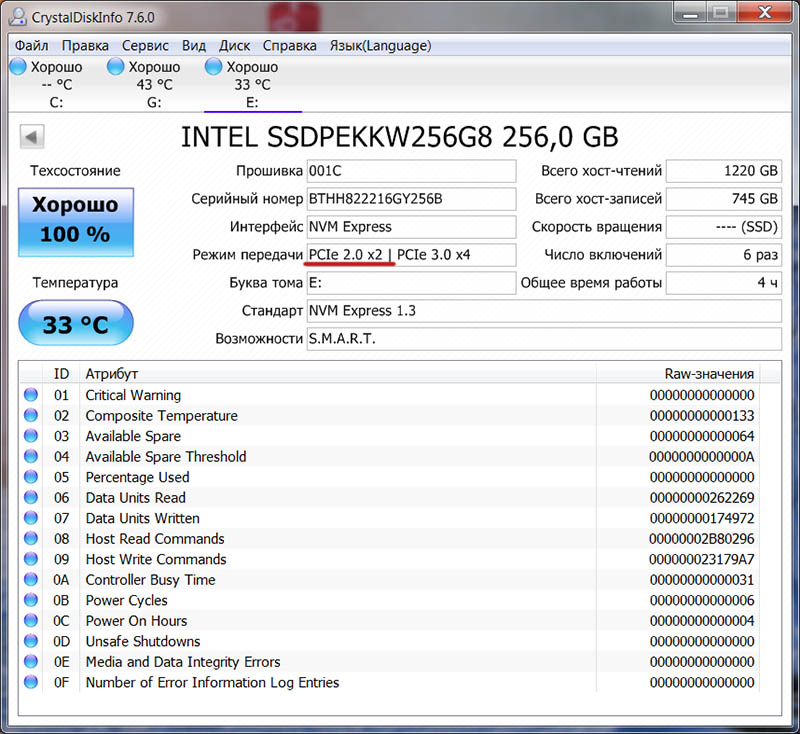Select the C: drive status orb
800x734 pixels.
point(18,66)
